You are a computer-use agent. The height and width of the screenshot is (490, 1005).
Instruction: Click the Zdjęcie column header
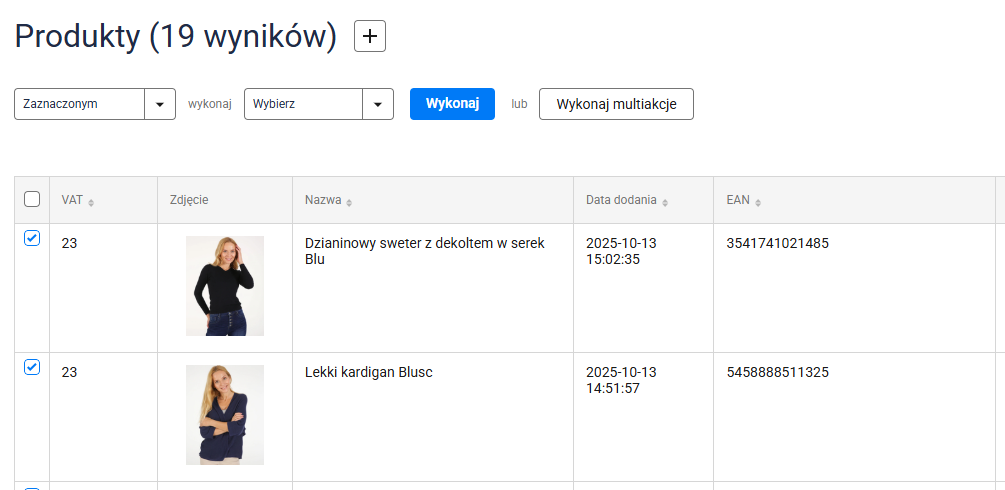pyautogui.click(x=189, y=200)
